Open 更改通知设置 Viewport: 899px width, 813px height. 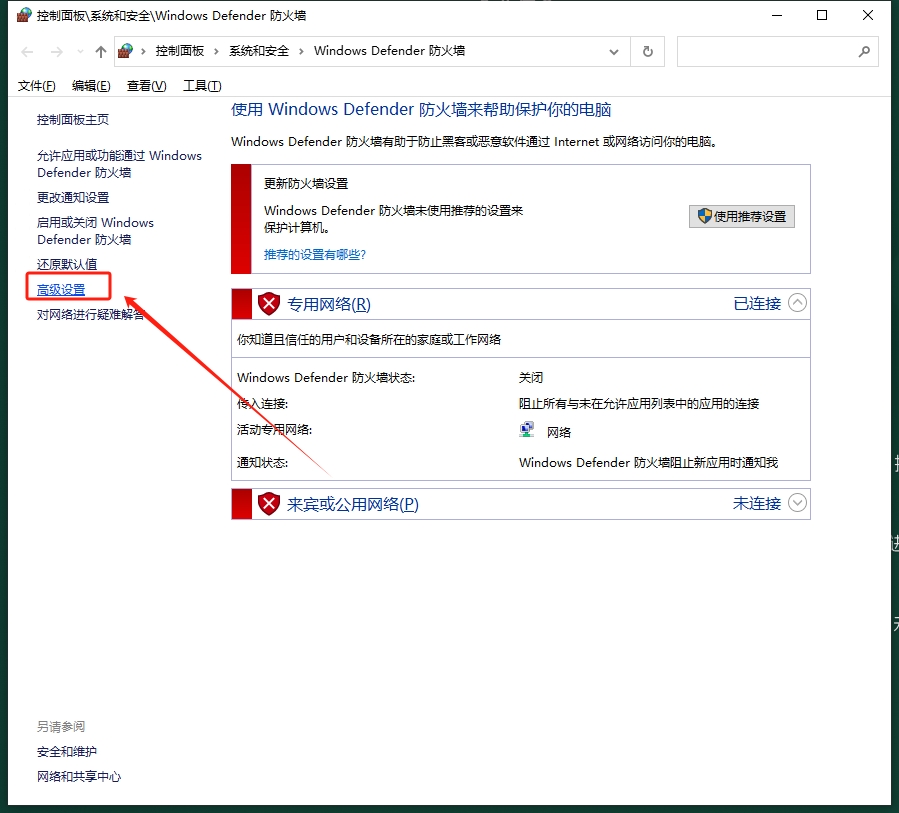pyautogui.click(x=73, y=197)
